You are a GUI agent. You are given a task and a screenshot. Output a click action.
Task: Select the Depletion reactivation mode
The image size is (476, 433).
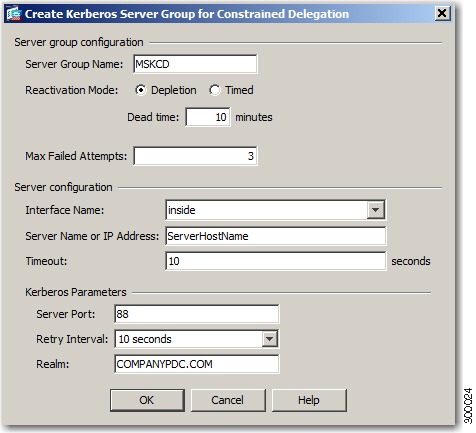pyautogui.click(x=141, y=90)
